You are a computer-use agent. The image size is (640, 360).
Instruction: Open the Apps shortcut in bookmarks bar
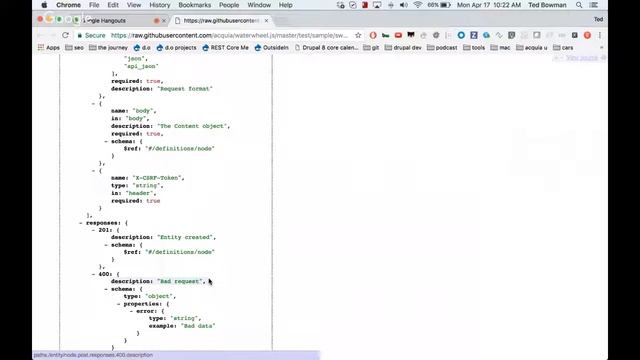tap(49, 48)
